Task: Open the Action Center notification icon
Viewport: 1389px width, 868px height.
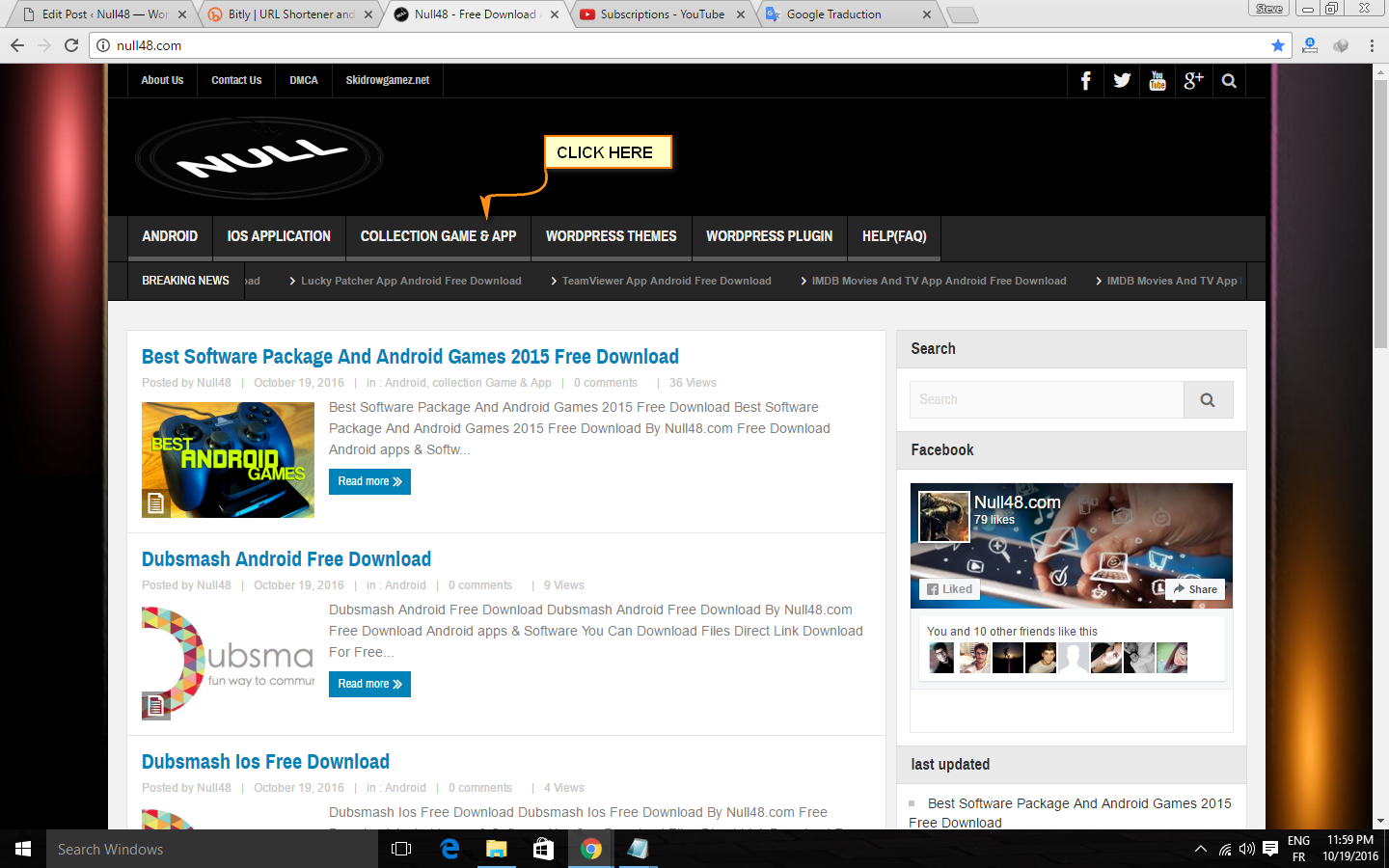Action: pos(1270,849)
